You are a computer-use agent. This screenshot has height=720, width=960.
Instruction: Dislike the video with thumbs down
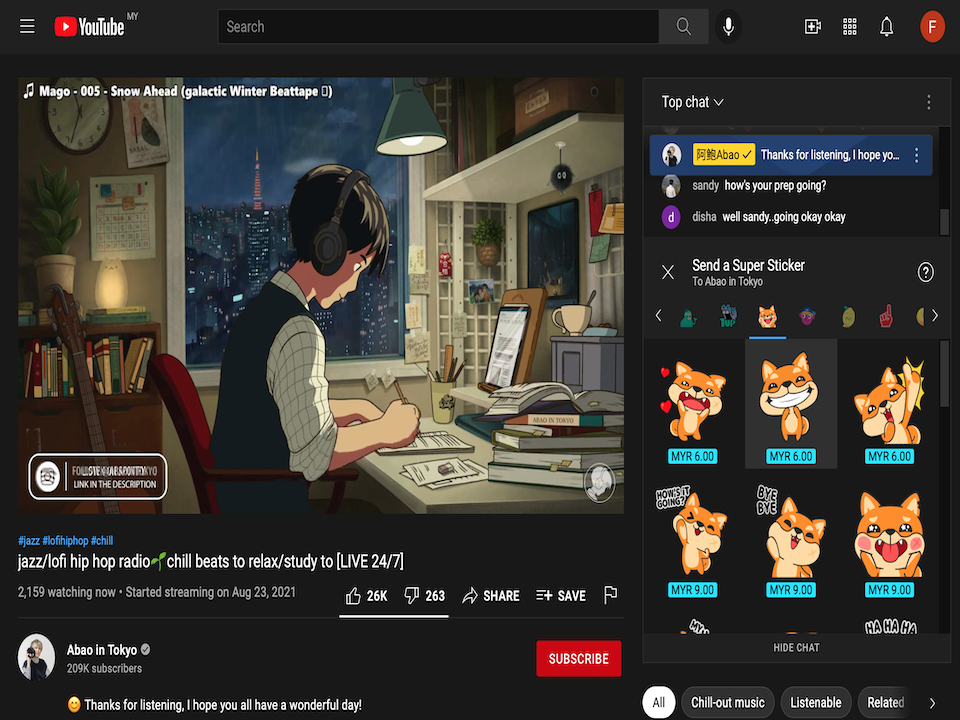[424, 596]
